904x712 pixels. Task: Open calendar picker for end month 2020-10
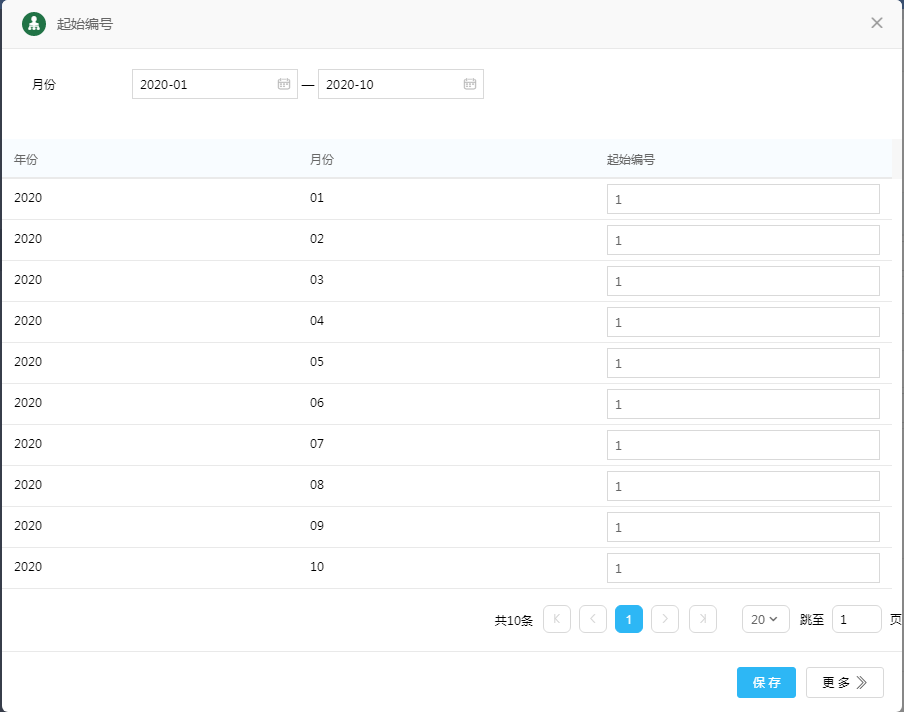[x=470, y=84]
